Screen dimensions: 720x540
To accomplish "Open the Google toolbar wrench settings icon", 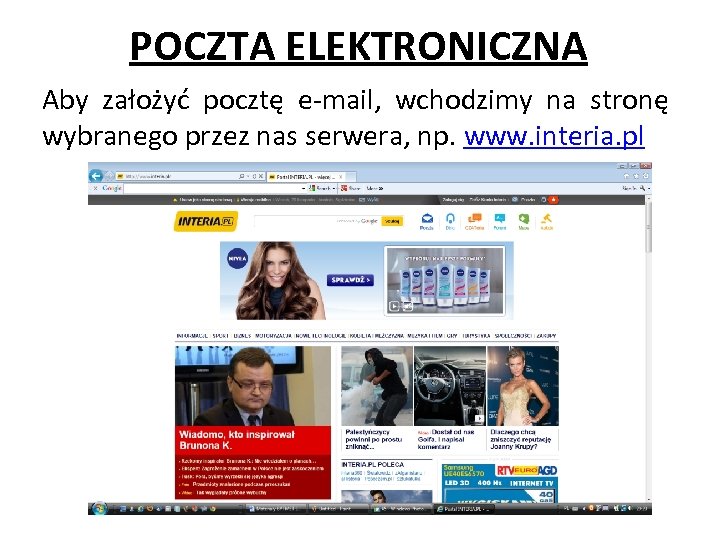I will [642, 188].
